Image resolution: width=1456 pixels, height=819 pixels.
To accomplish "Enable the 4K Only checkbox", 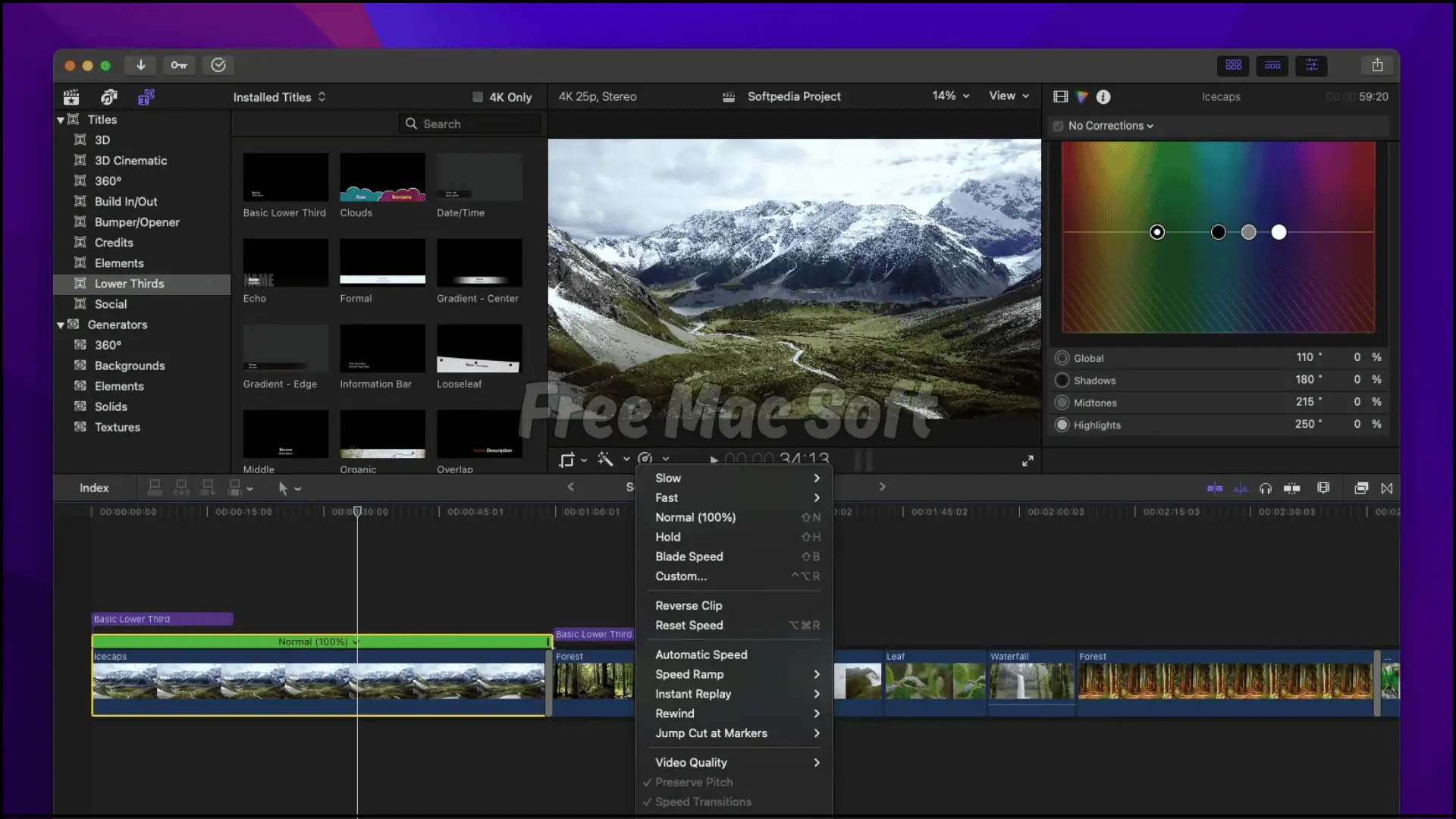I will pos(479,97).
